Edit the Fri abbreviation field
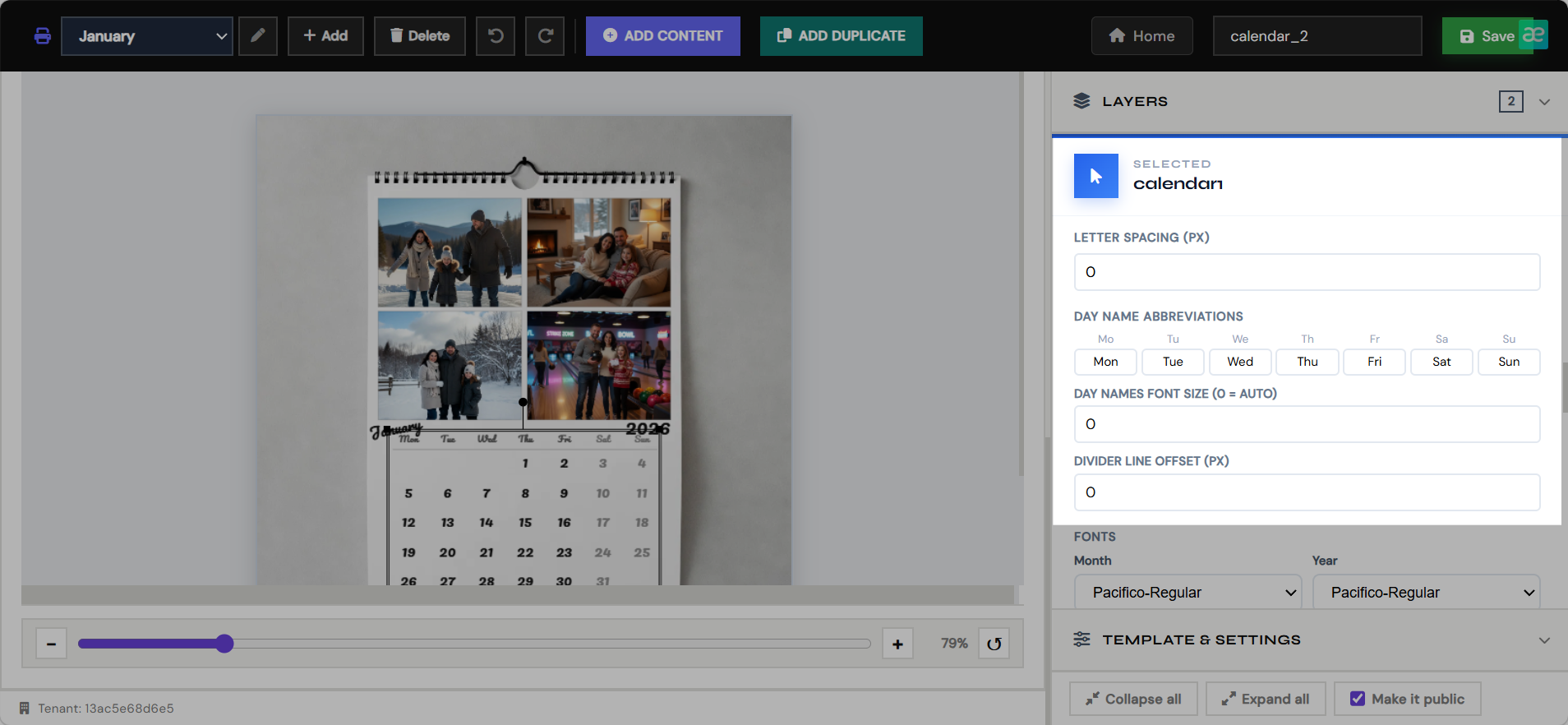 (1374, 362)
